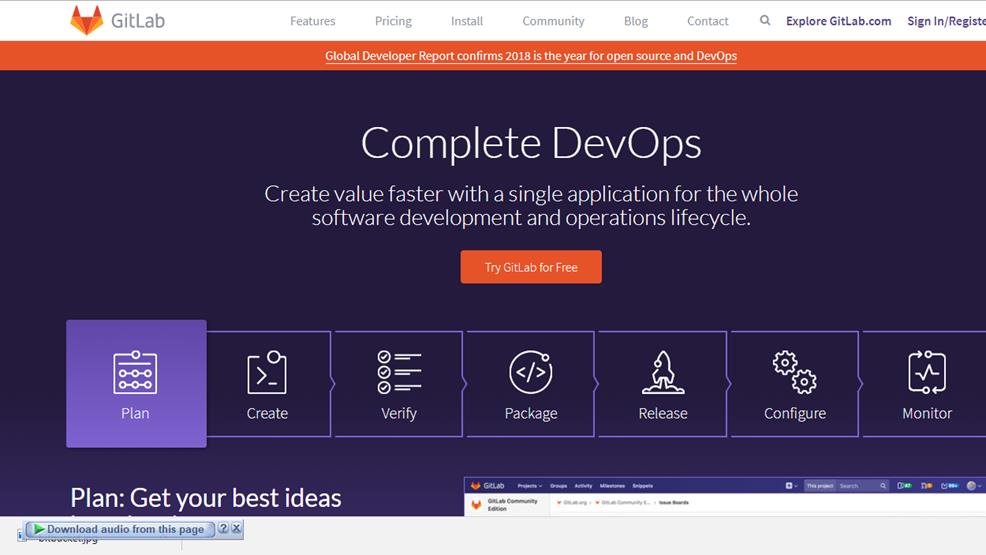Viewport: 986px width, 555px height.
Task: Expand the plus new-item dropdown in preview
Action: [x=792, y=485]
